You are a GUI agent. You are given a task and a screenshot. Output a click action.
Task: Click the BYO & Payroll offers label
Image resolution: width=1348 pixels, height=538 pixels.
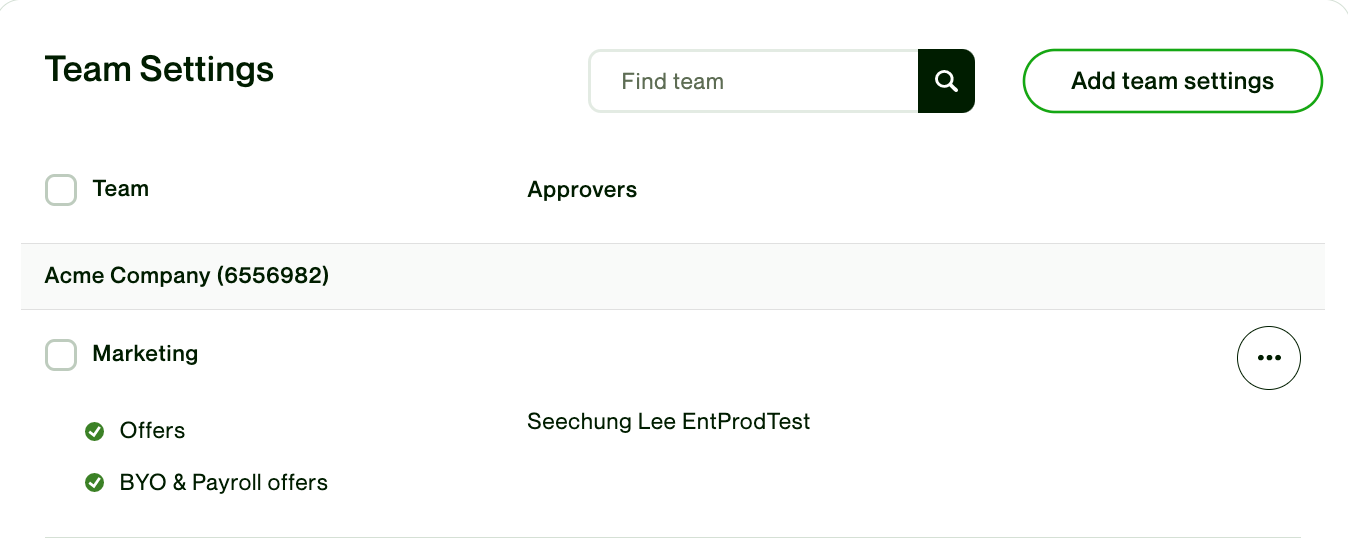223,483
